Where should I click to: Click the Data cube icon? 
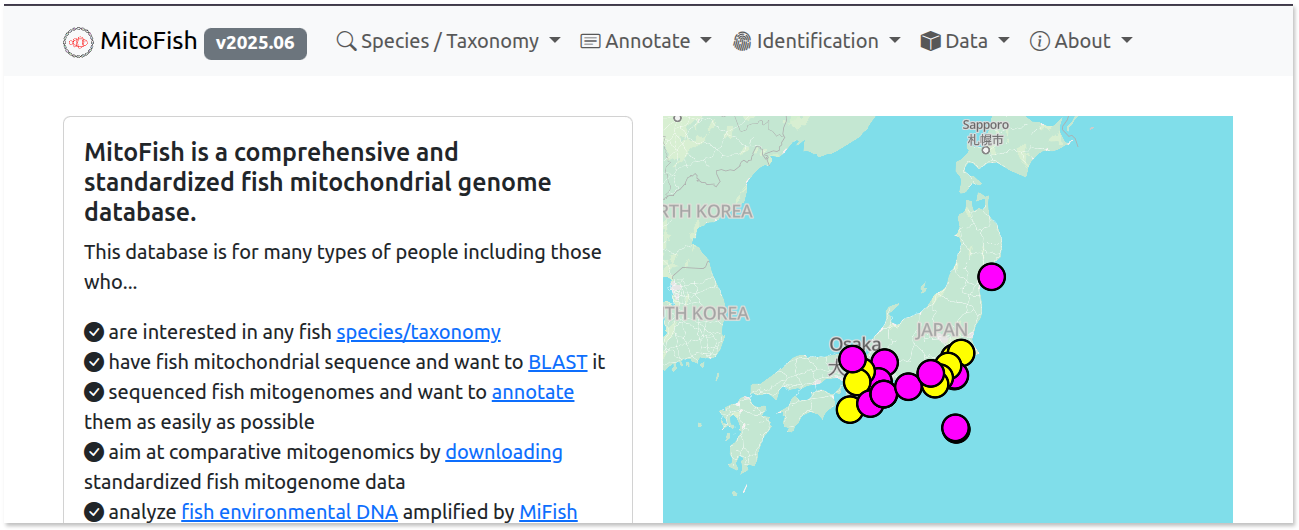coord(930,41)
